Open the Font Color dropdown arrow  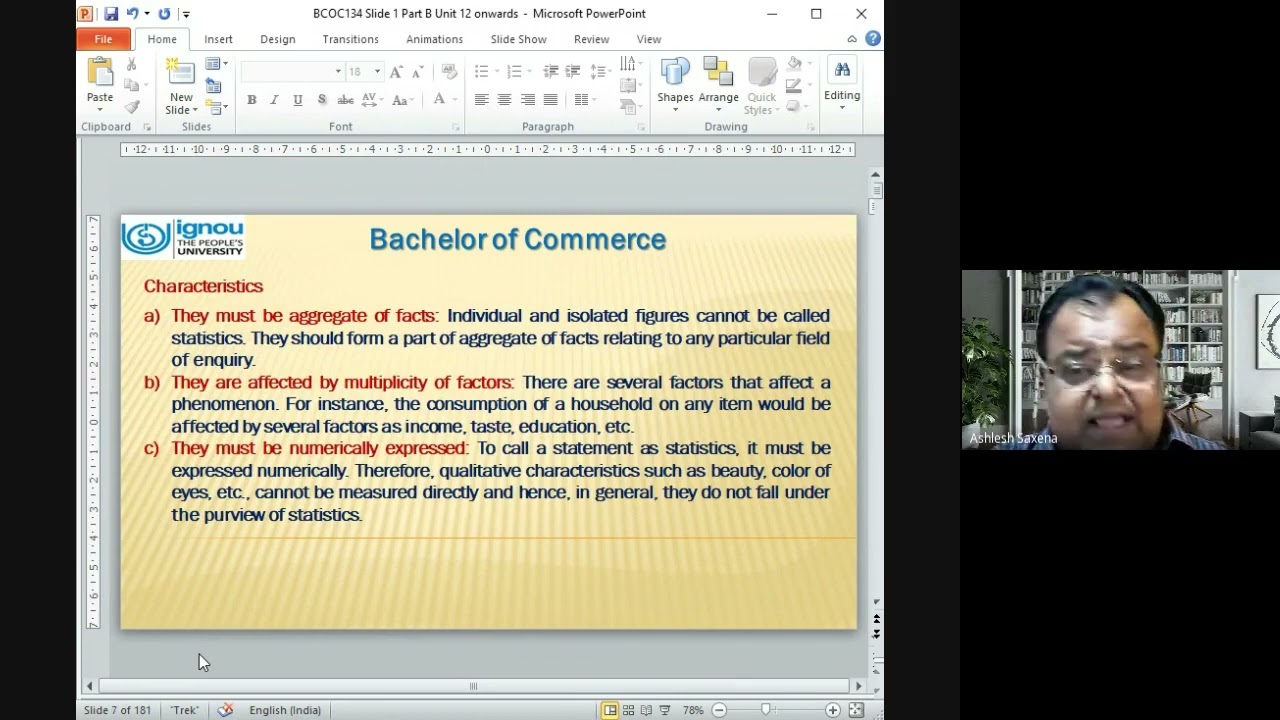(454, 100)
